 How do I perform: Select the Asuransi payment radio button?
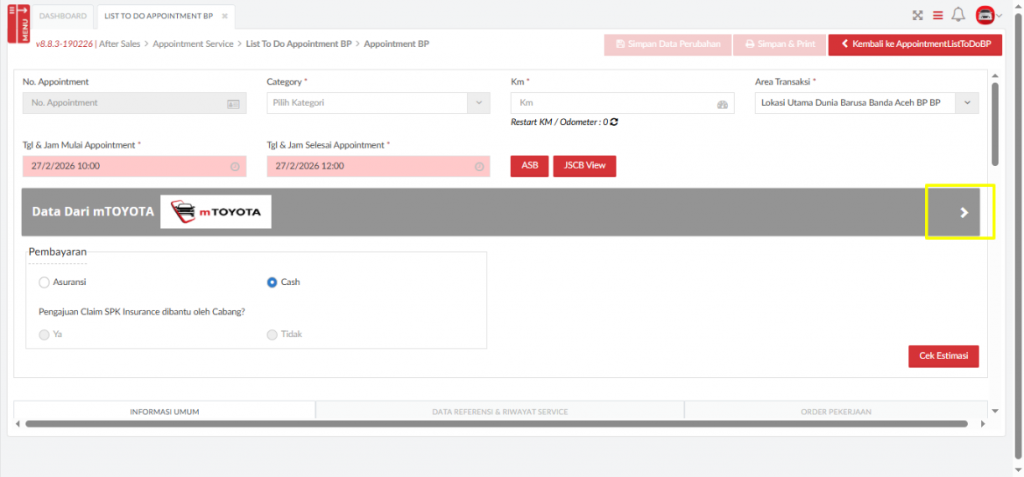[44, 283]
